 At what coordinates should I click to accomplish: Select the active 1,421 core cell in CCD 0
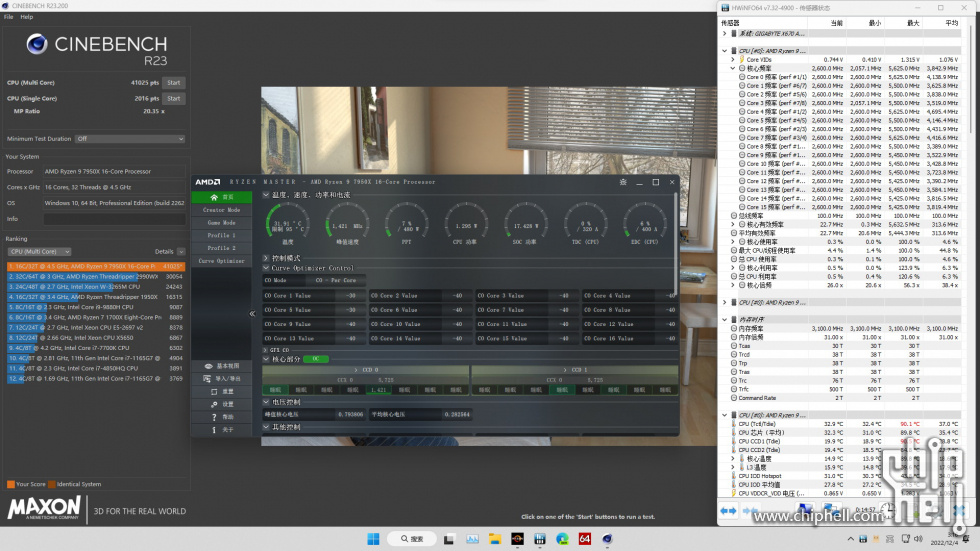[378, 390]
